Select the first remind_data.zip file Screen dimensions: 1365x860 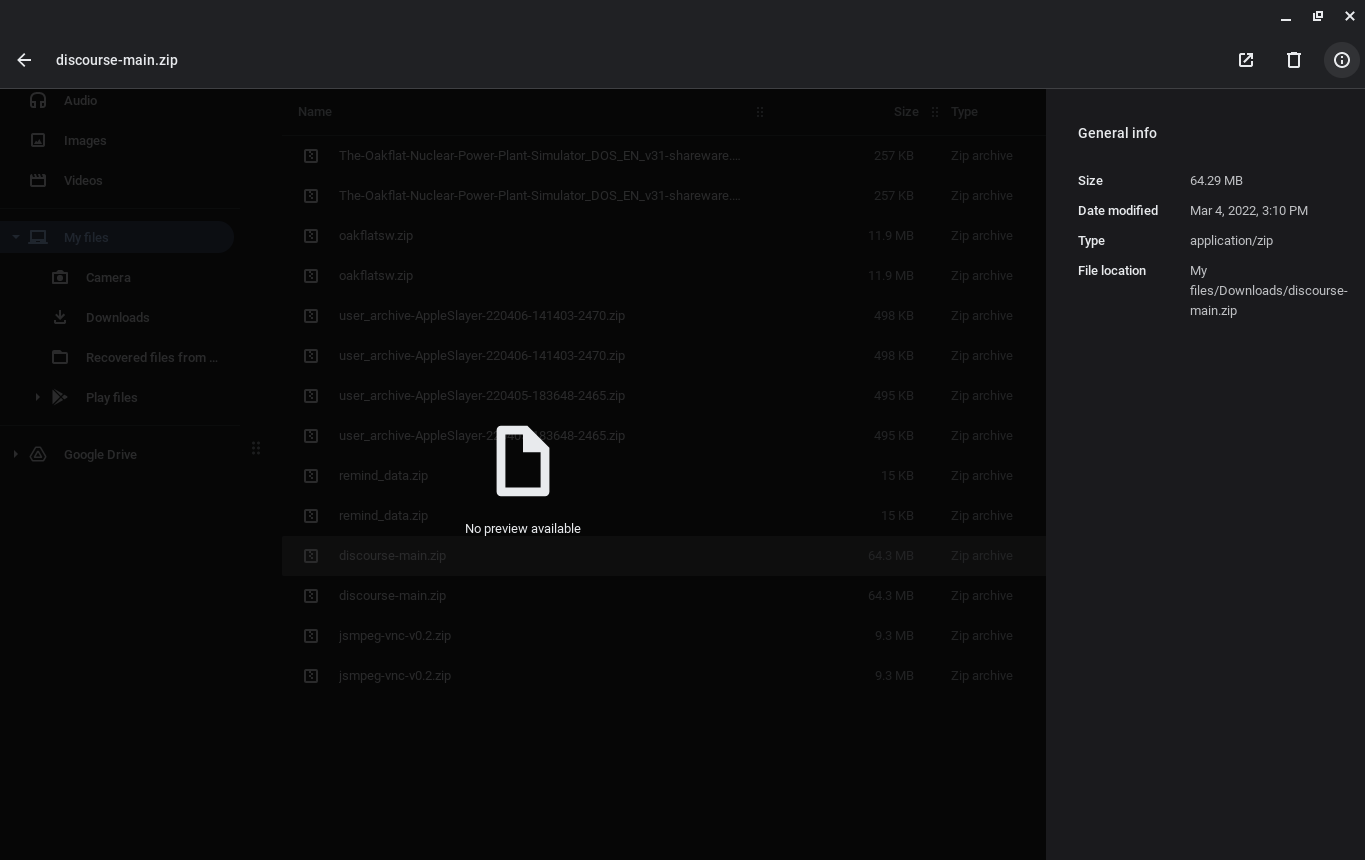[383, 476]
